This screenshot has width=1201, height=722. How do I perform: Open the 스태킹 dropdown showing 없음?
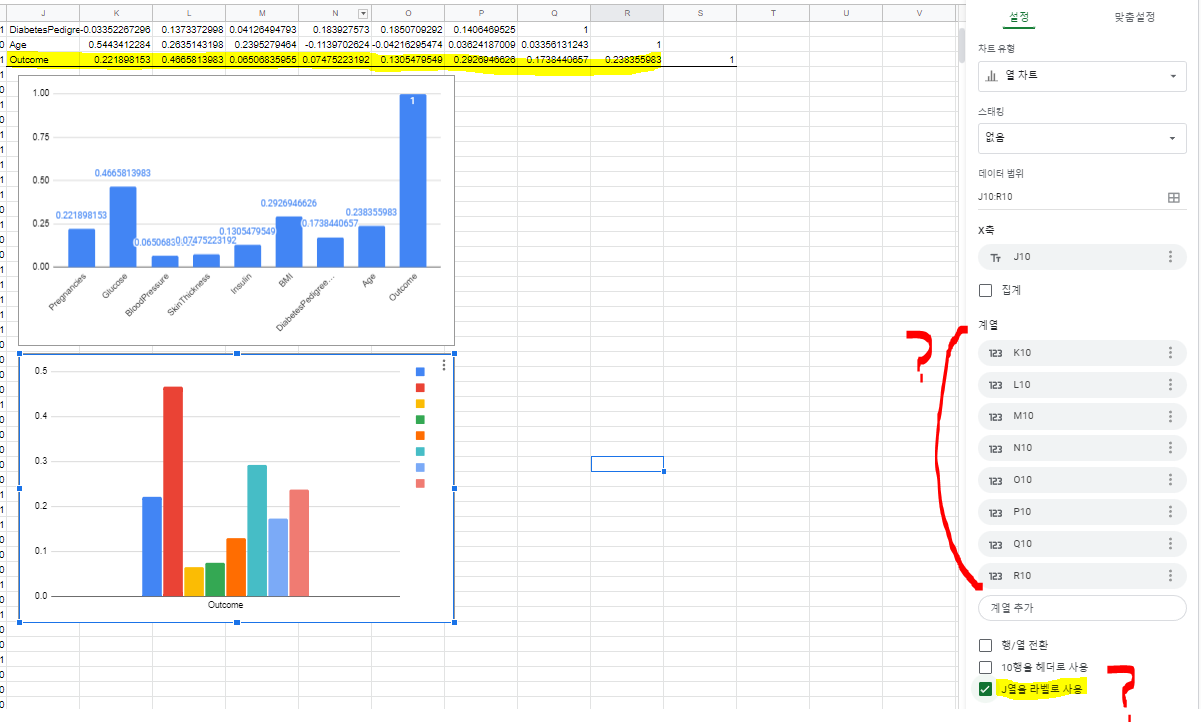(x=1082, y=138)
